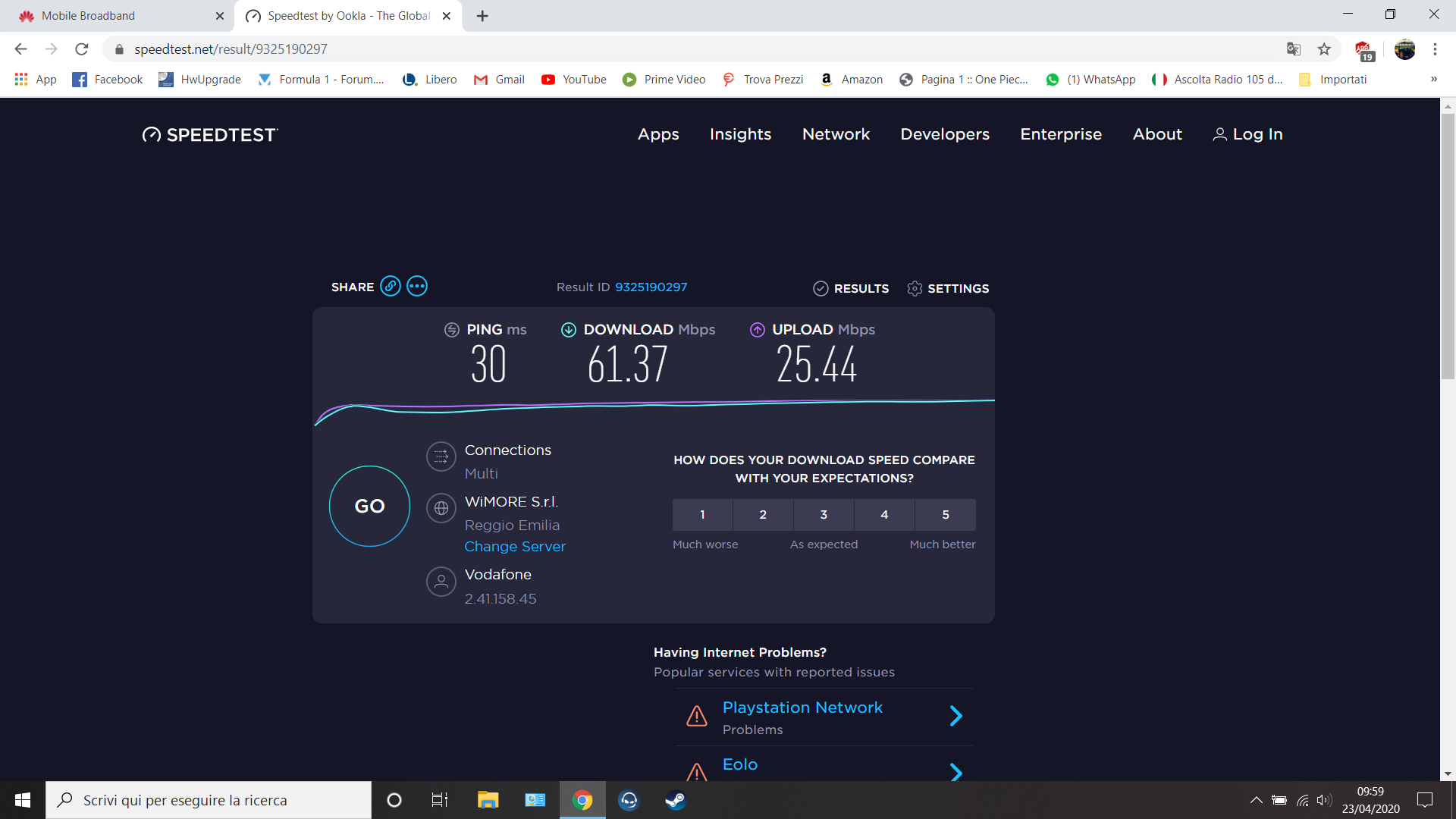Open new browser tab
The height and width of the screenshot is (819, 1456).
point(482,16)
